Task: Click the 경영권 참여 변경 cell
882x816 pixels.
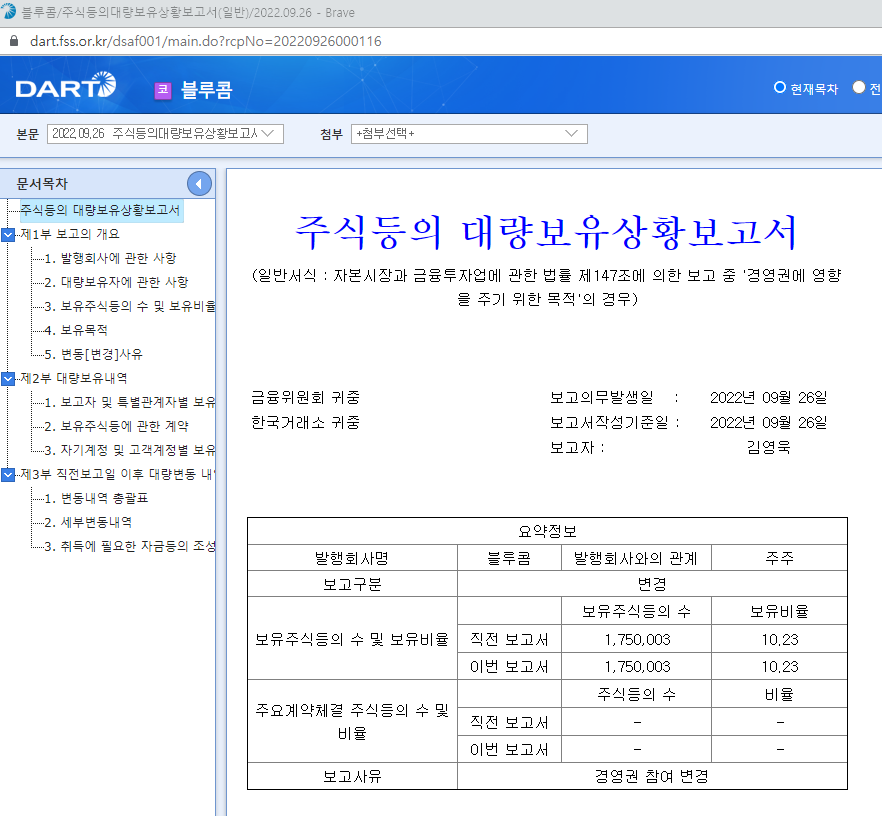Action: 652,776
